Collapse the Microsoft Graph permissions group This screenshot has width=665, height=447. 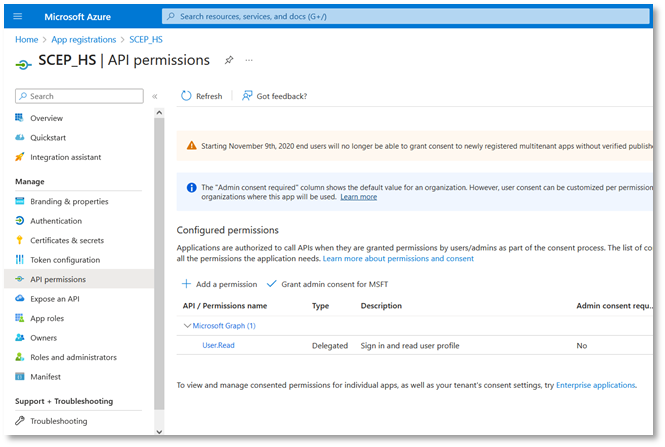point(185,325)
